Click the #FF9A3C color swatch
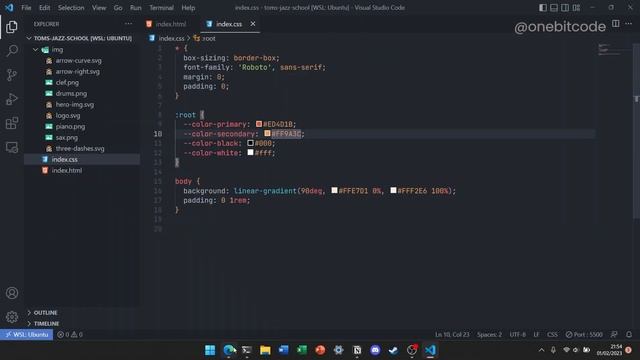This screenshot has width=640, height=360. 267,133
